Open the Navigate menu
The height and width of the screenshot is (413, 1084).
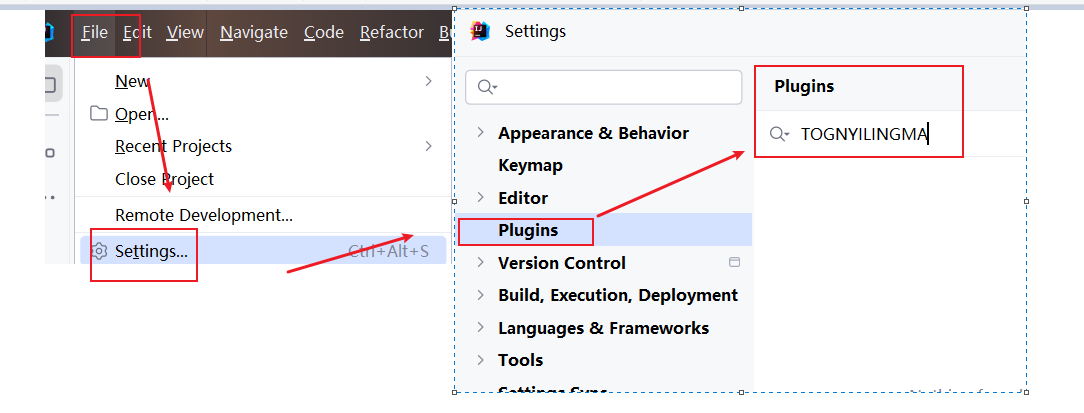tap(254, 32)
